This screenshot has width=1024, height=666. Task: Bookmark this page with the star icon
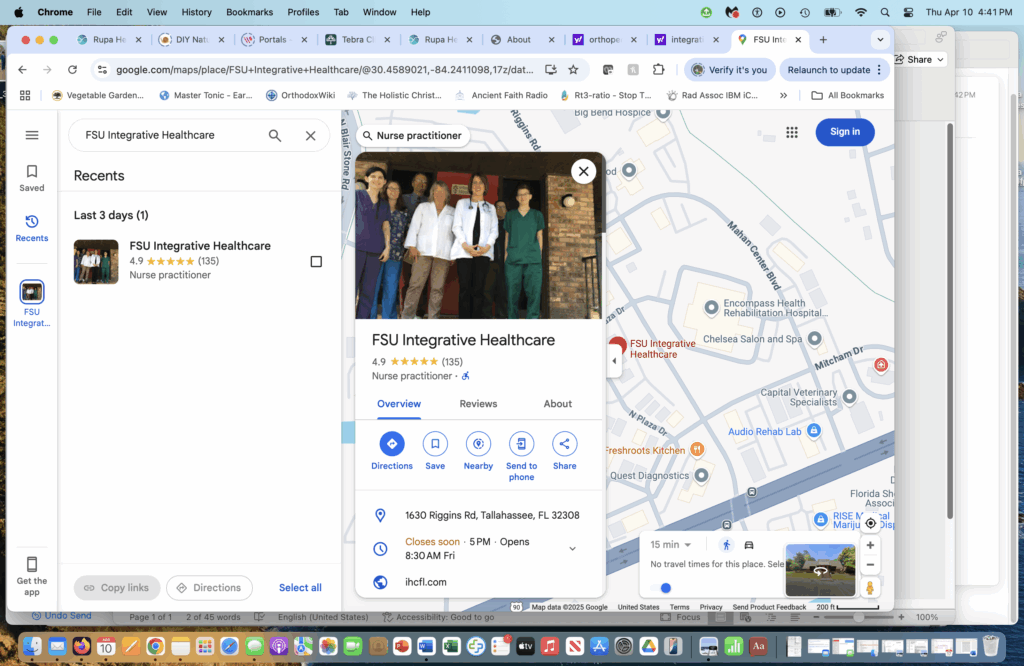coord(573,69)
